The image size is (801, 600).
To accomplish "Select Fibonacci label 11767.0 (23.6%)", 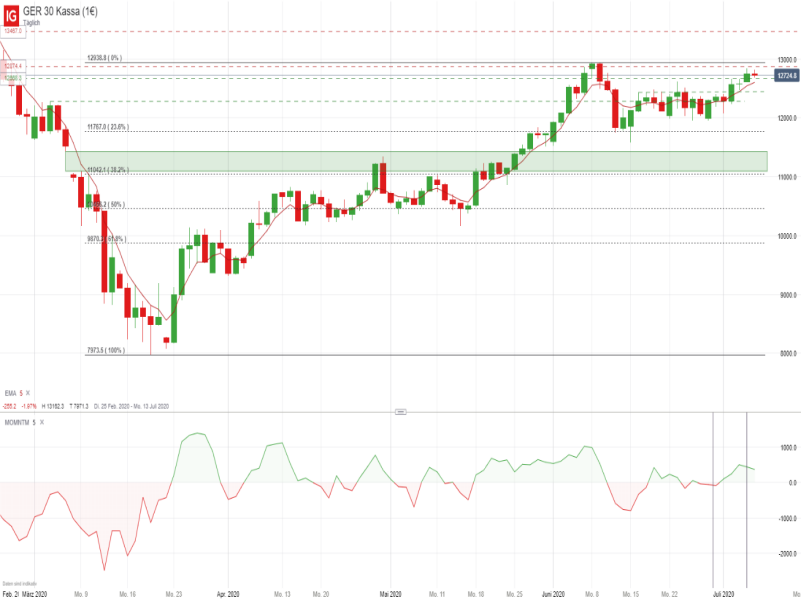I will (108, 127).
